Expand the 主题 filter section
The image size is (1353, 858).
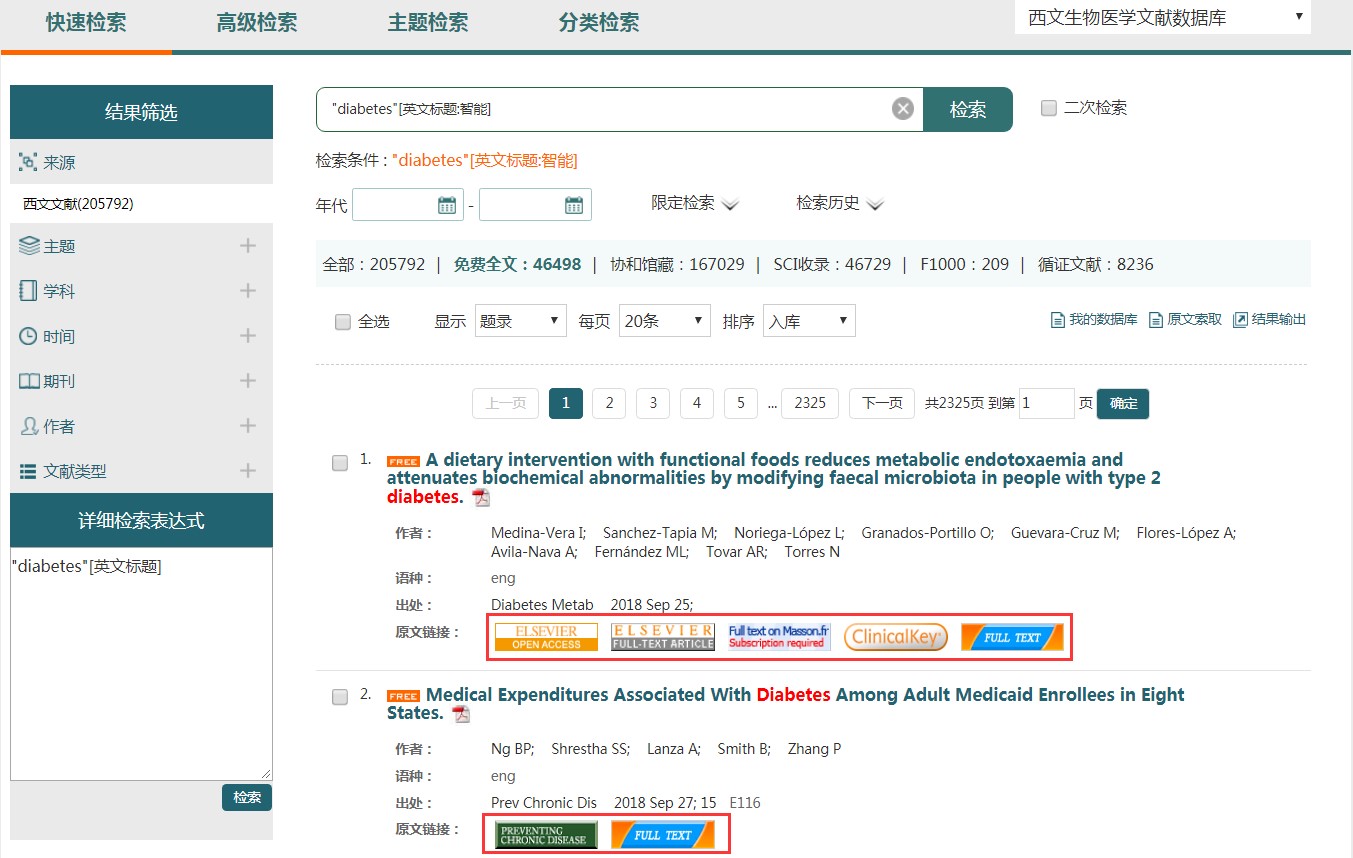click(x=248, y=246)
